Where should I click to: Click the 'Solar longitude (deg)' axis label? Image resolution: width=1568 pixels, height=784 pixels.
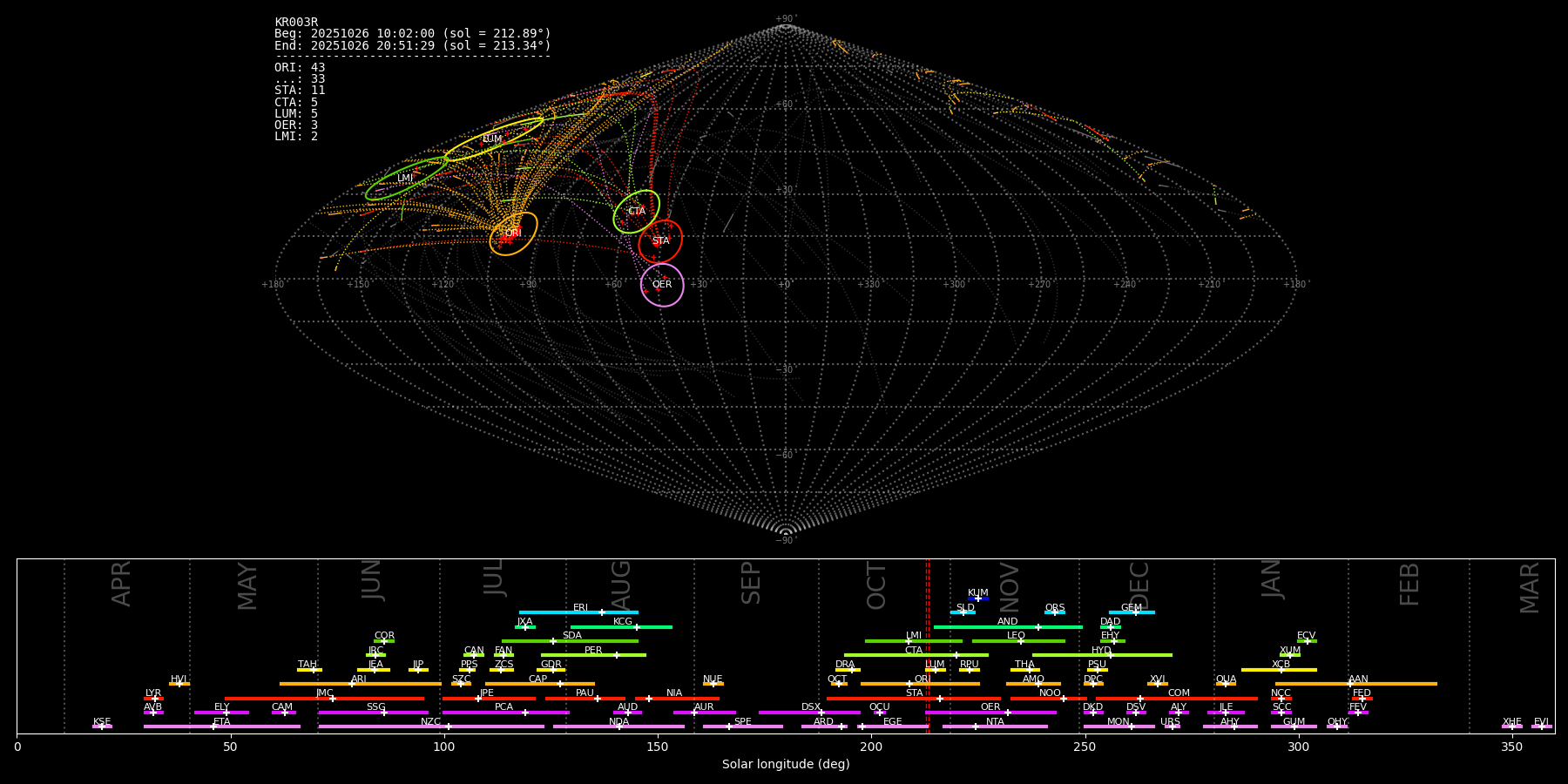click(786, 765)
